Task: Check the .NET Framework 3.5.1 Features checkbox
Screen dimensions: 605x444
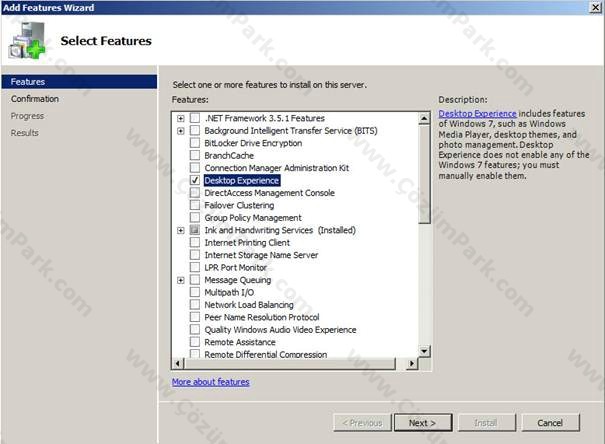Action: pos(195,118)
